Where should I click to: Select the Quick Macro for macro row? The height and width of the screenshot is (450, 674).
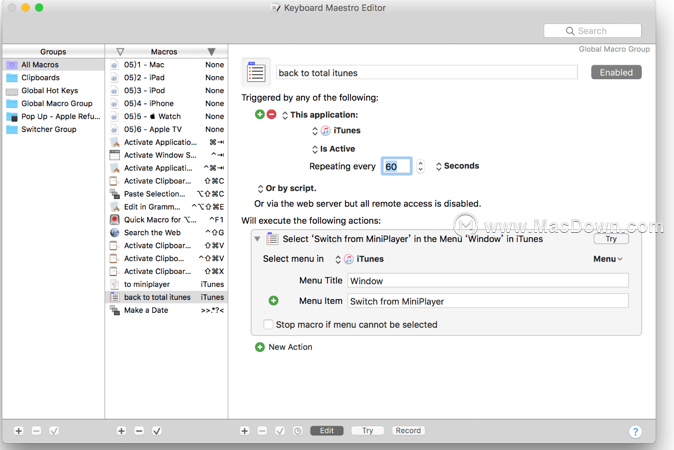point(166,220)
